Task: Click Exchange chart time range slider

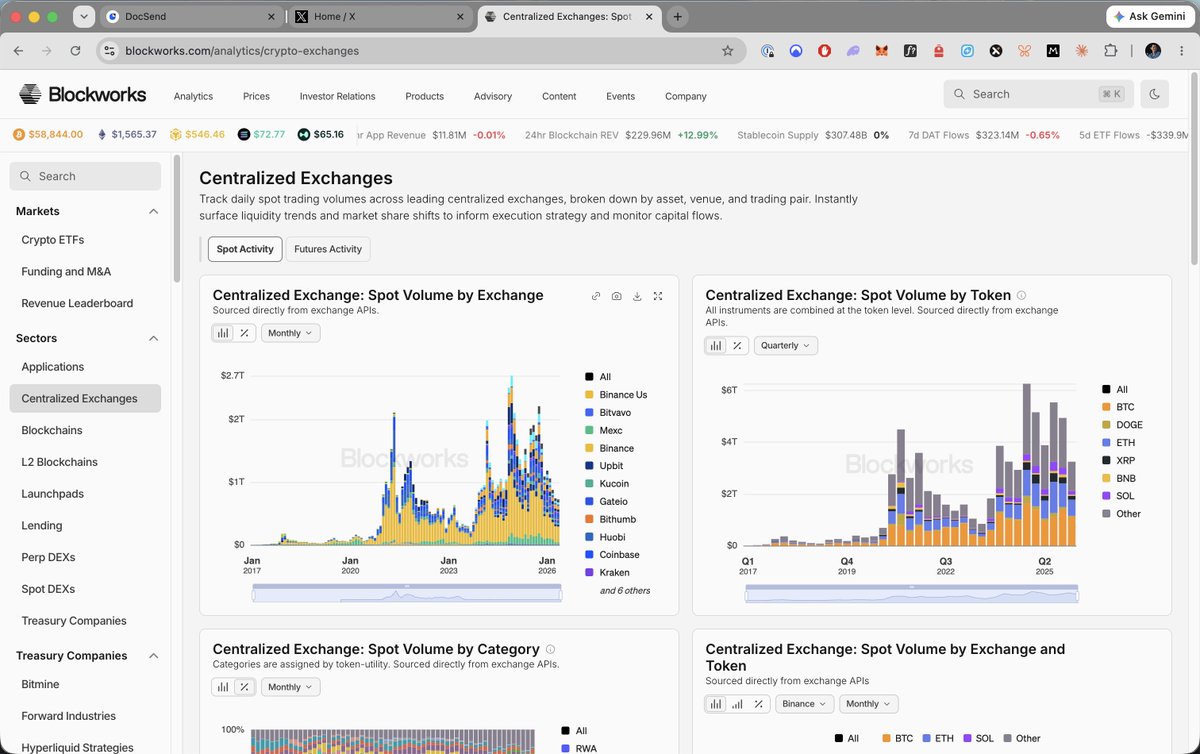Action: [407, 593]
